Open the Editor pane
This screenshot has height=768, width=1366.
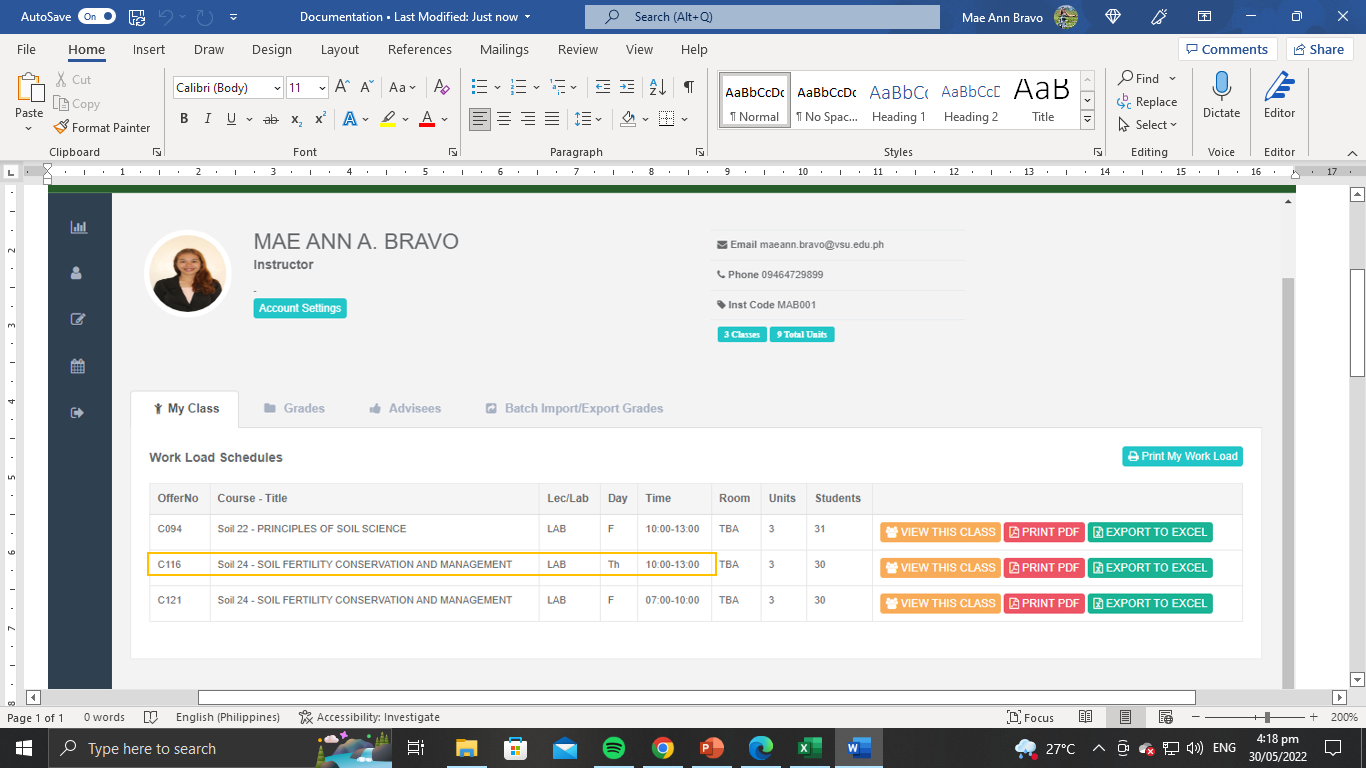click(x=1279, y=96)
